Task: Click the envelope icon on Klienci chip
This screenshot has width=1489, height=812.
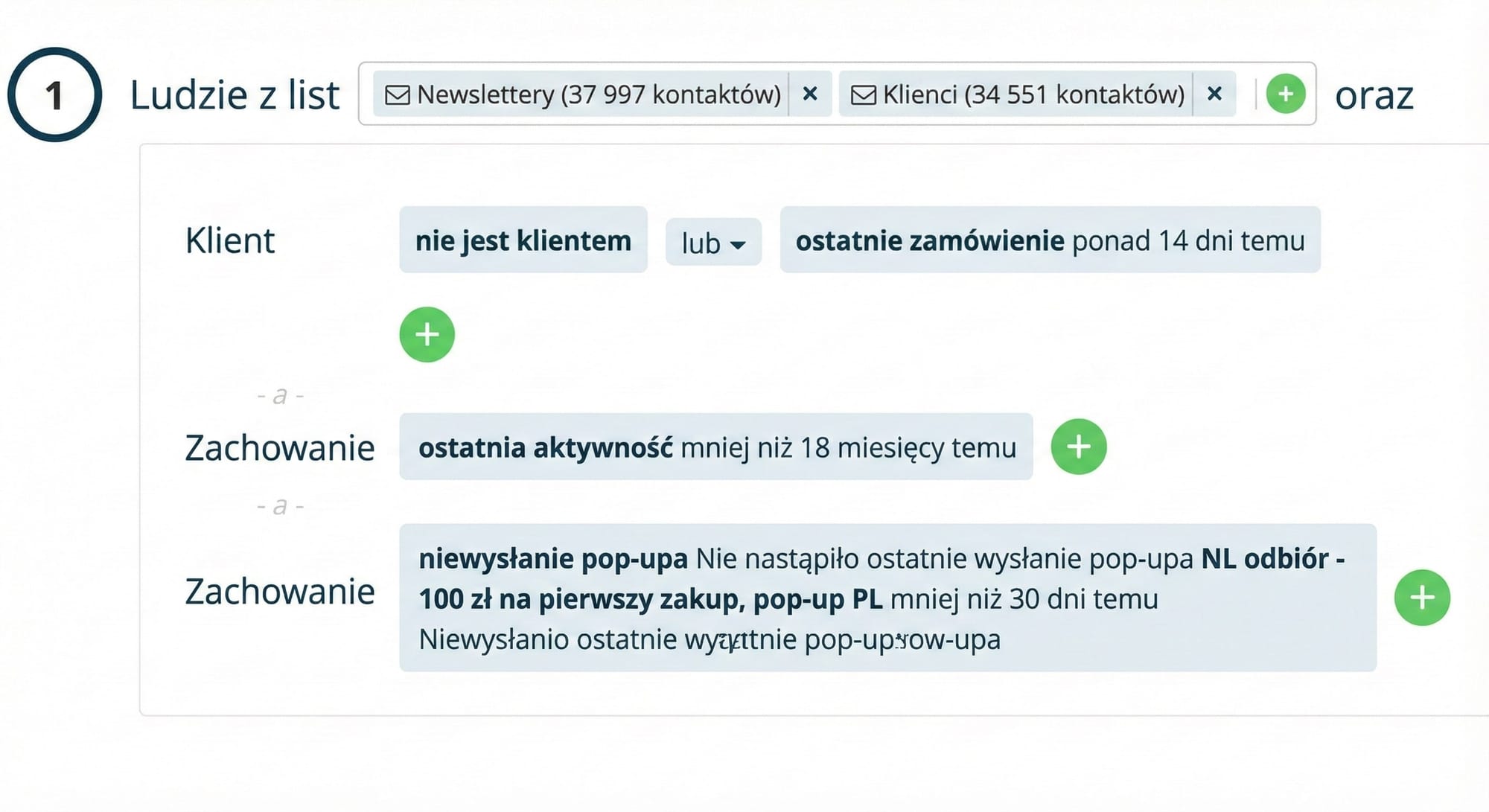Action: 864,95
